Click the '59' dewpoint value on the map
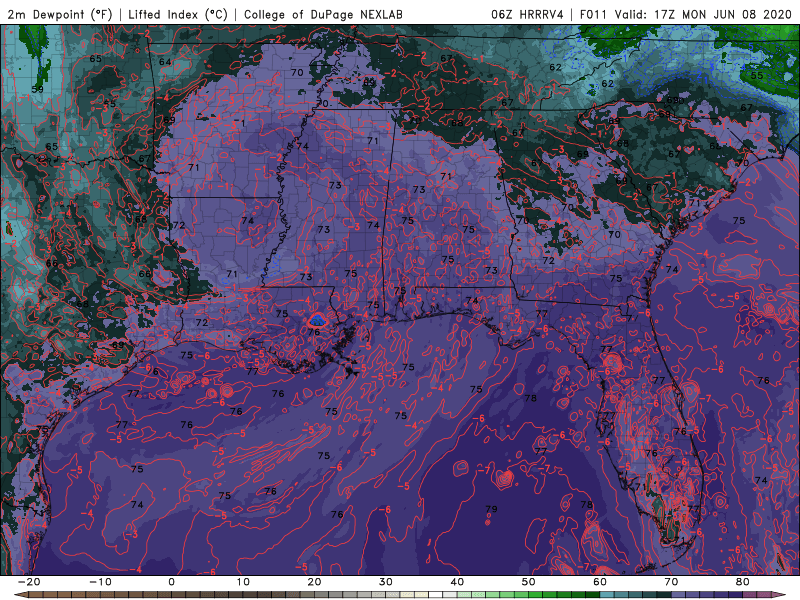Image resolution: width=800 pixels, height=600 pixels. (x=37, y=89)
